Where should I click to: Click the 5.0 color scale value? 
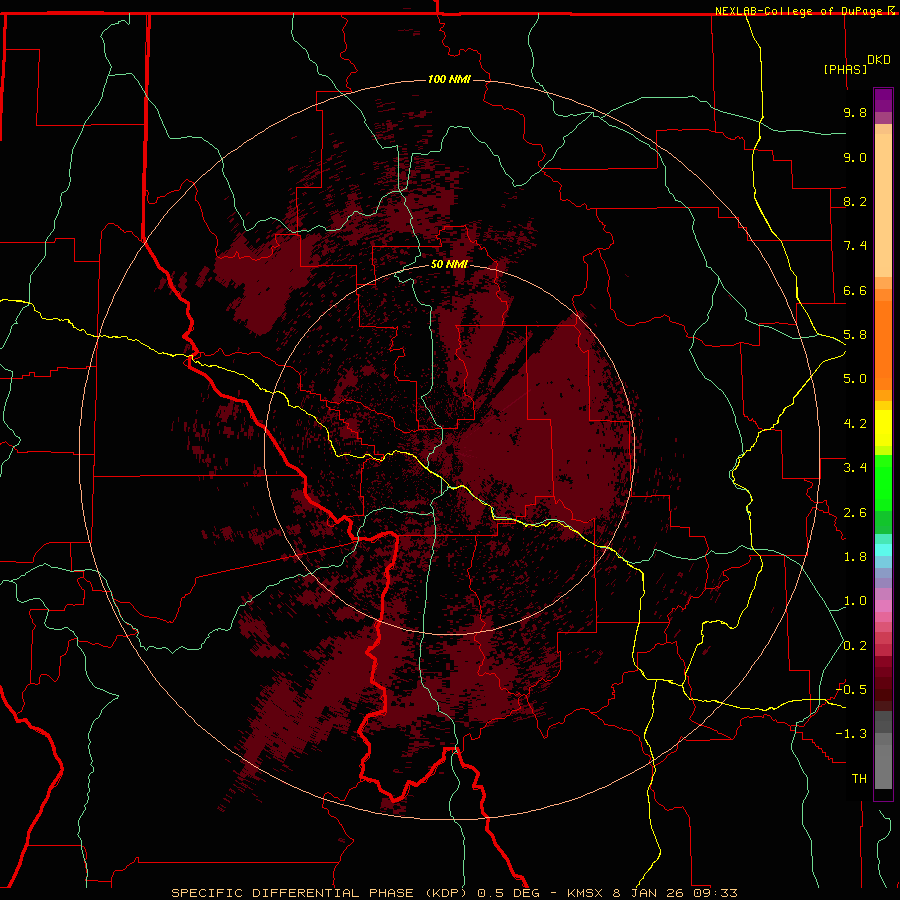point(855,379)
